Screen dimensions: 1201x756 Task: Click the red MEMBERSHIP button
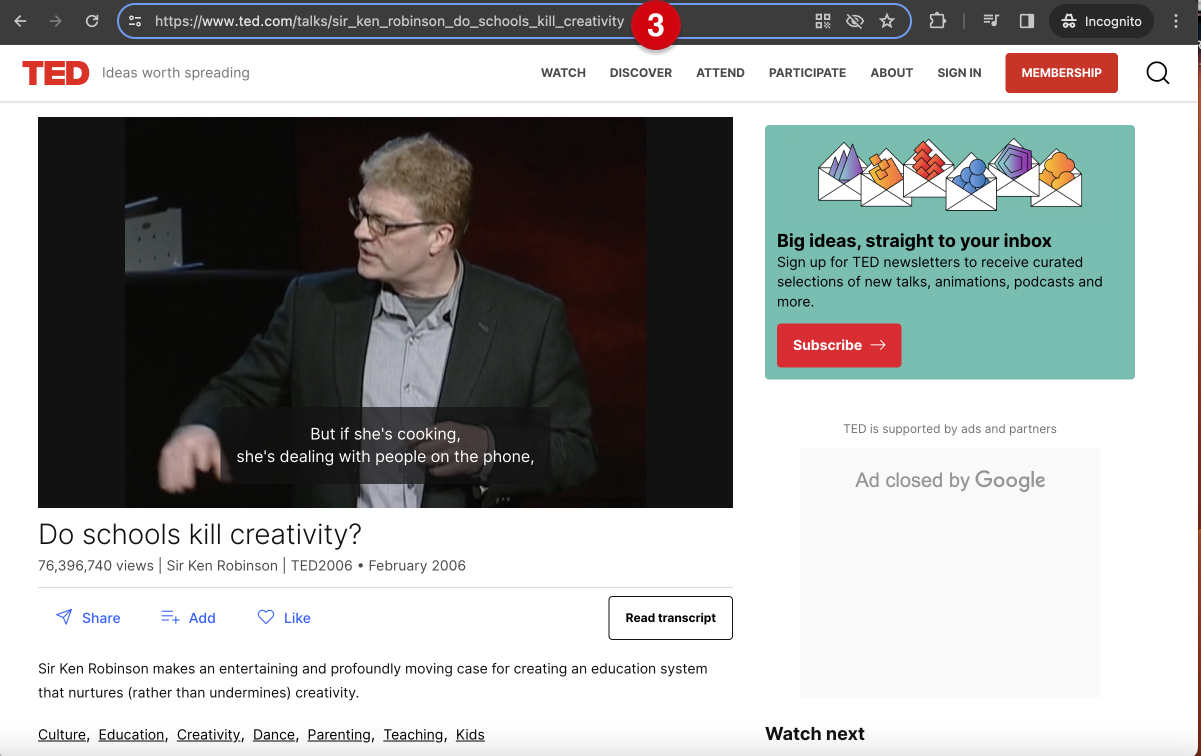[x=1061, y=73]
